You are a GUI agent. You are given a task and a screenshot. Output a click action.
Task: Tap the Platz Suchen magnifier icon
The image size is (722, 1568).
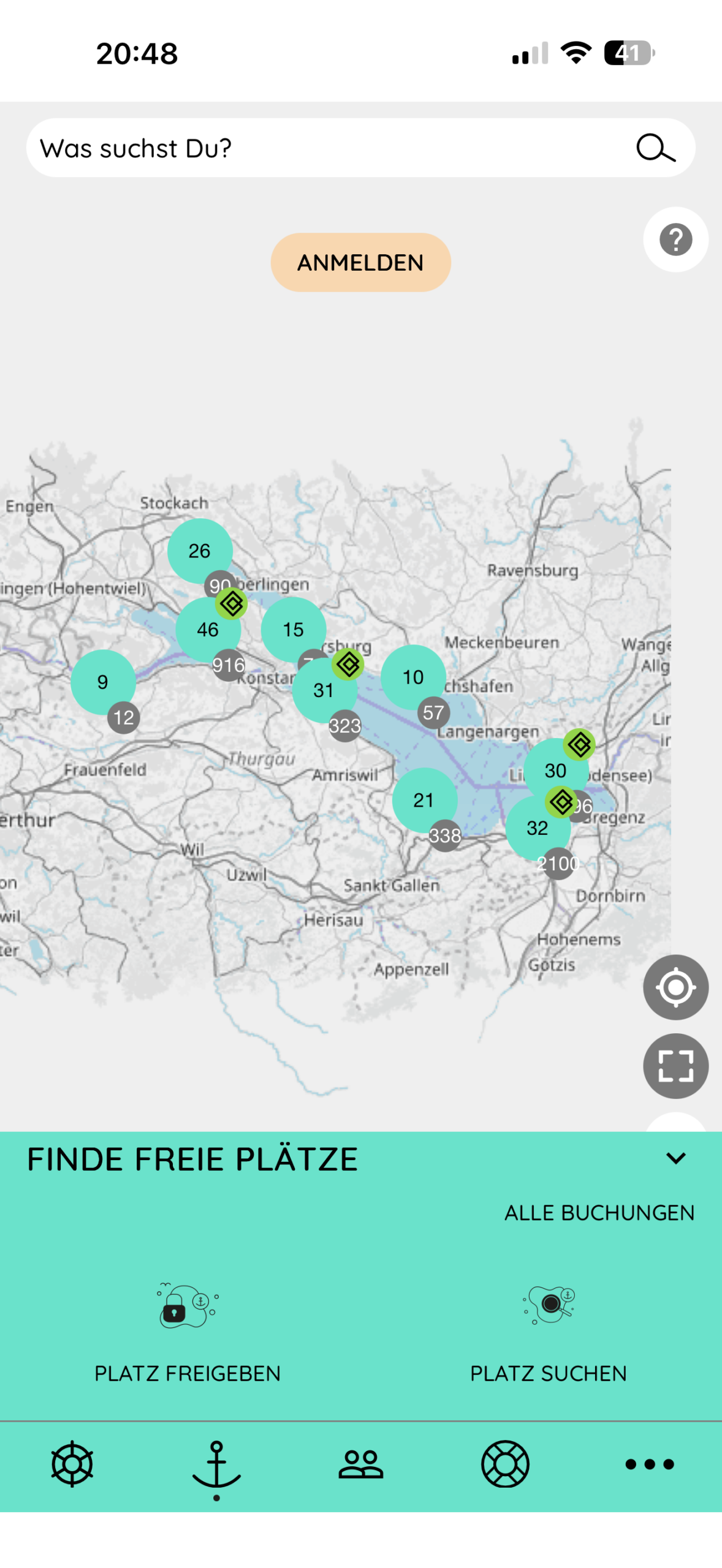(549, 1305)
